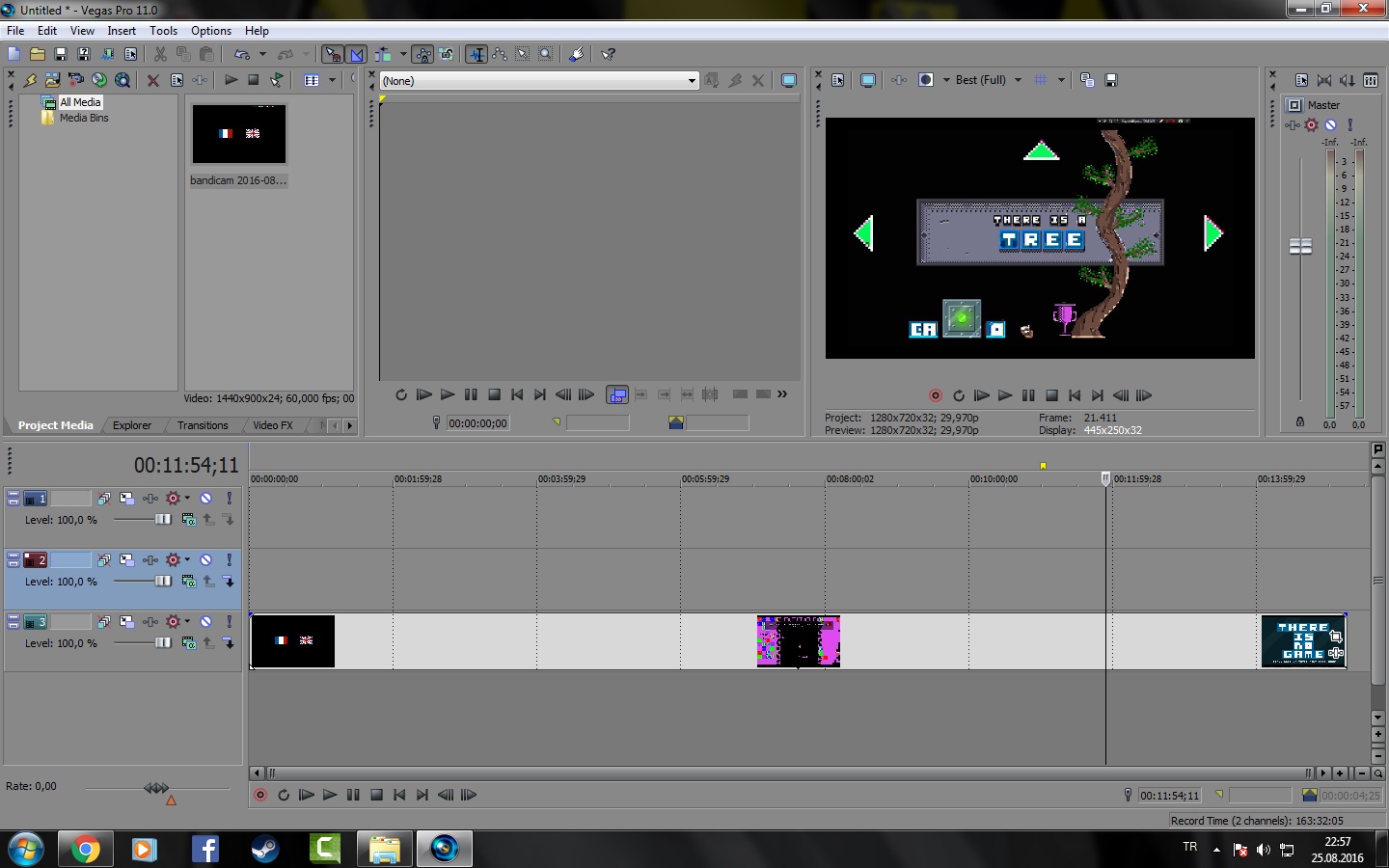1389x868 pixels.
Task: Open Project Media Views dropdown arrow
Action: (332, 80)
